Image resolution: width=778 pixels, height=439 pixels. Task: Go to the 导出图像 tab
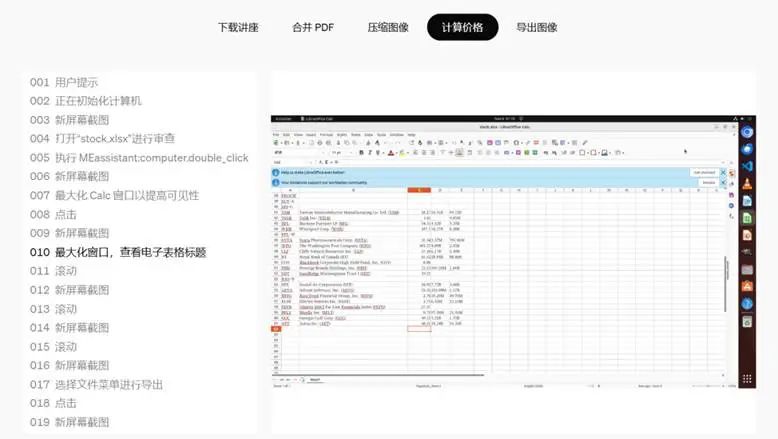point(537,27)
